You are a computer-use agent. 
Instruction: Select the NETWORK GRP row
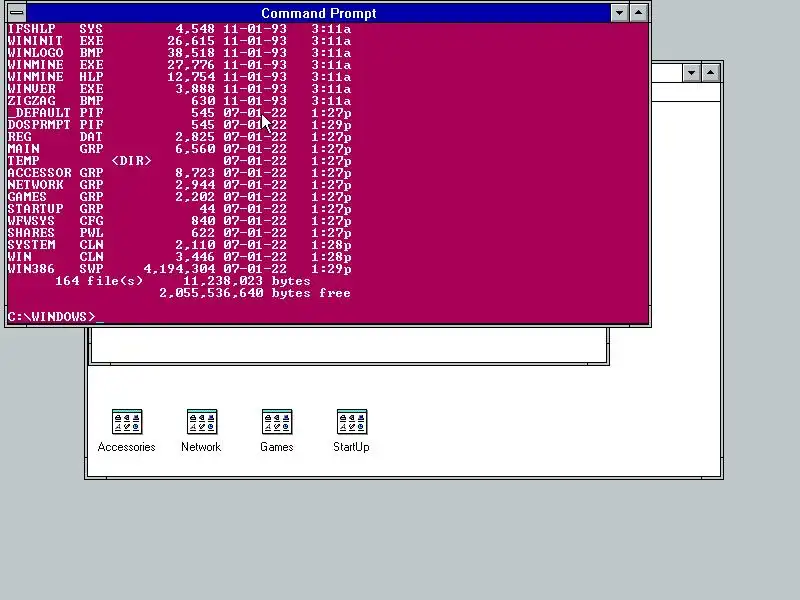pos(179,185)
